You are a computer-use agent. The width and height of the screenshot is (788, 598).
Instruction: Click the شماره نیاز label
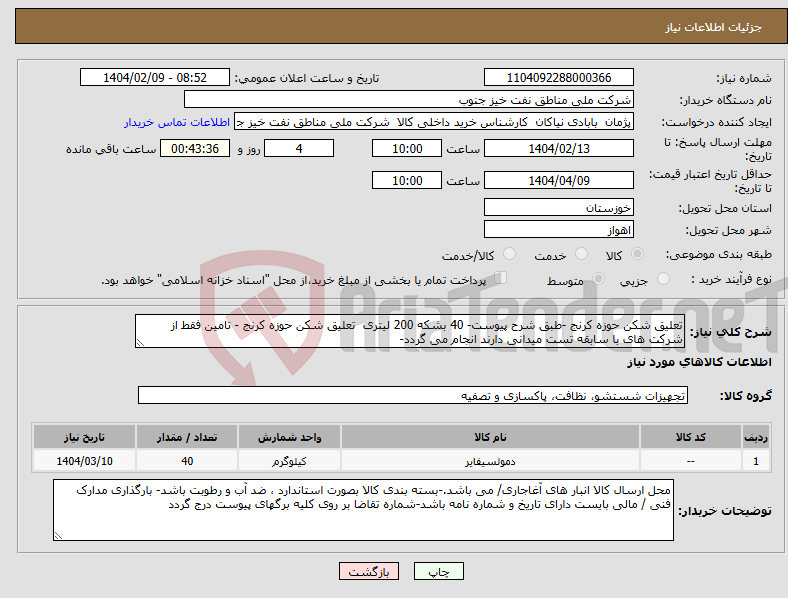pyautogui.click(x=744, y=78)
